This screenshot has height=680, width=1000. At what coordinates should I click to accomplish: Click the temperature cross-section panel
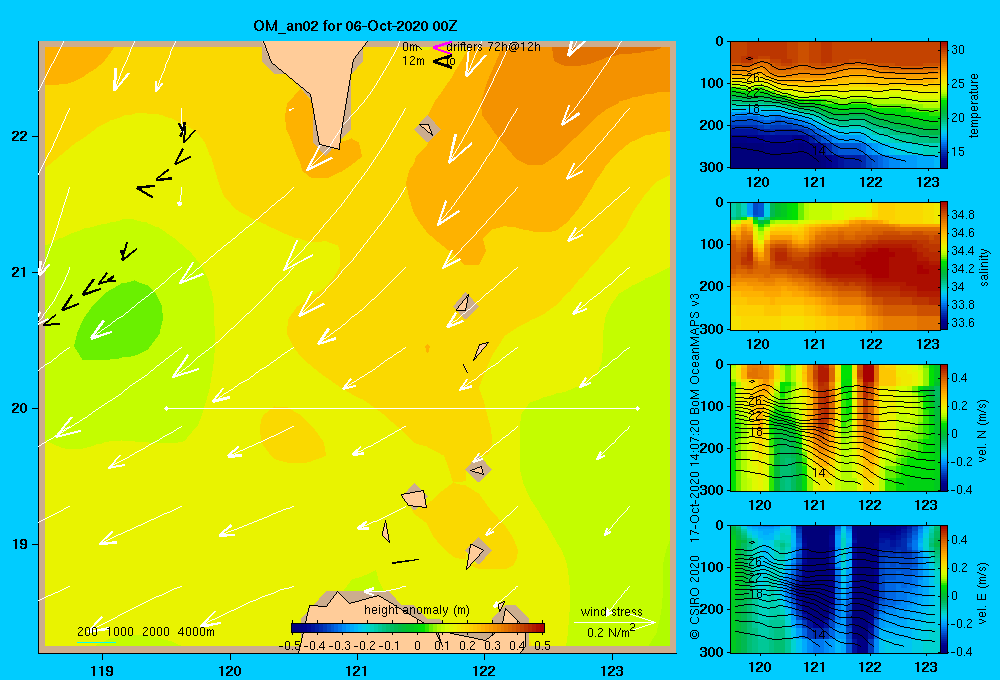[834, 105]
